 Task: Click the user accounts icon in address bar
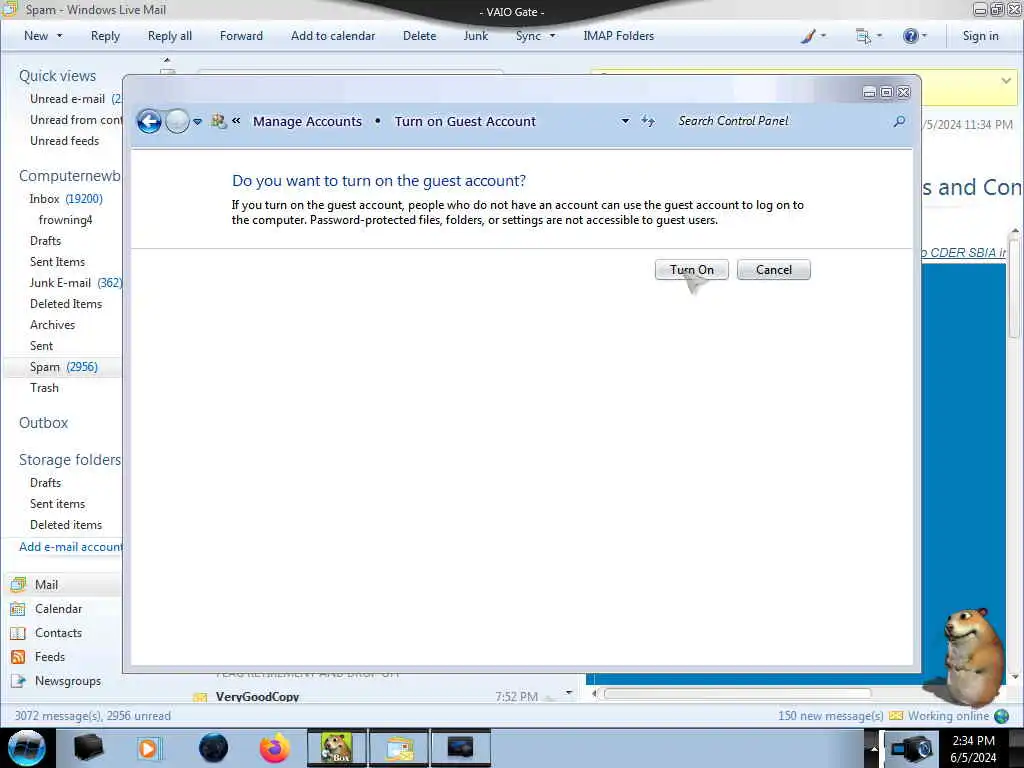coord(219,121)
